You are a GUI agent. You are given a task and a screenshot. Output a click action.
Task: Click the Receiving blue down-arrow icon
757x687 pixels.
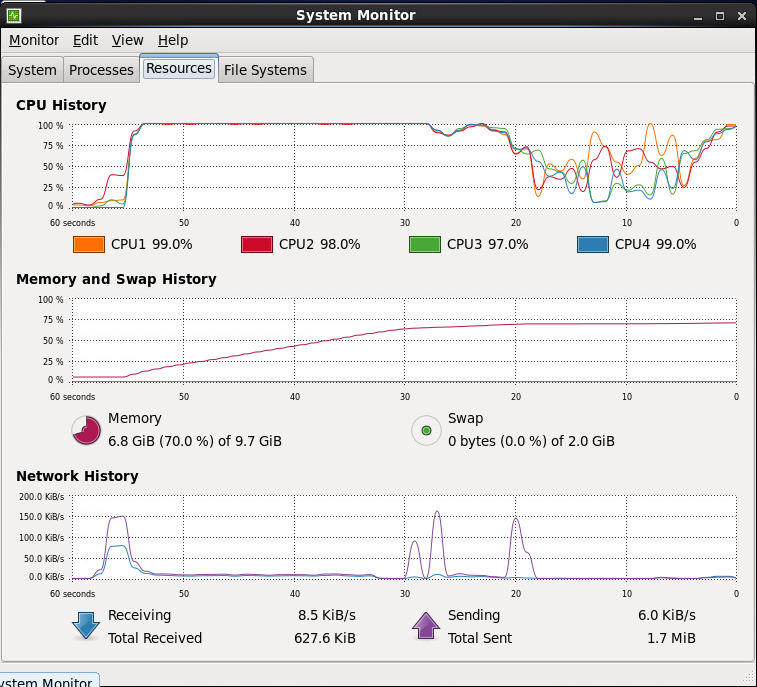pyautogui.click(x=86, y=626)
